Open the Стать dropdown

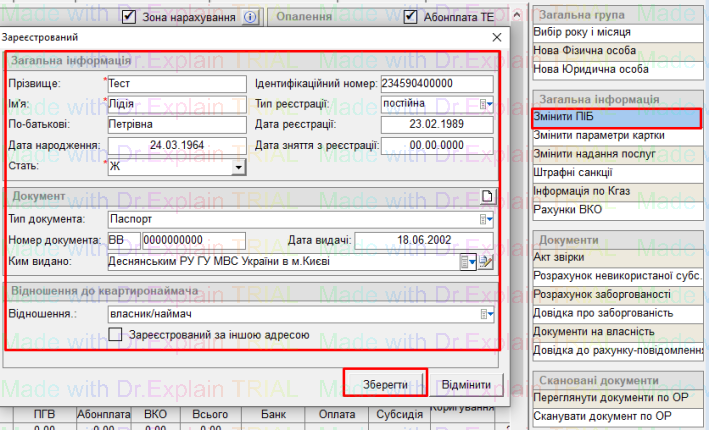point(238,167)
